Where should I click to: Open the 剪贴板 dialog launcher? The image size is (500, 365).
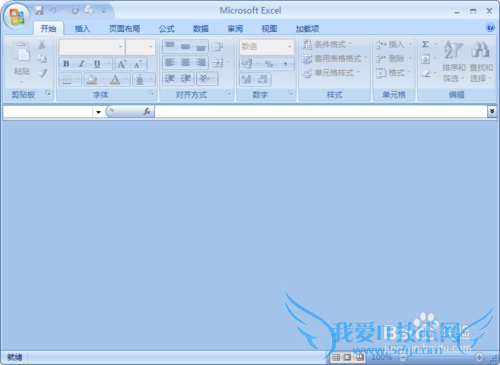pos(48,93)
